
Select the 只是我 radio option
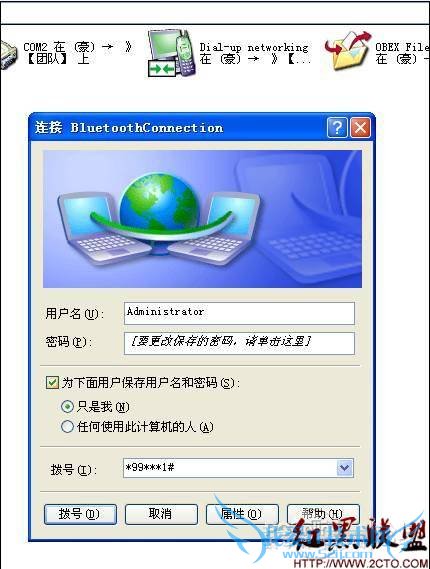coord(67,406)
